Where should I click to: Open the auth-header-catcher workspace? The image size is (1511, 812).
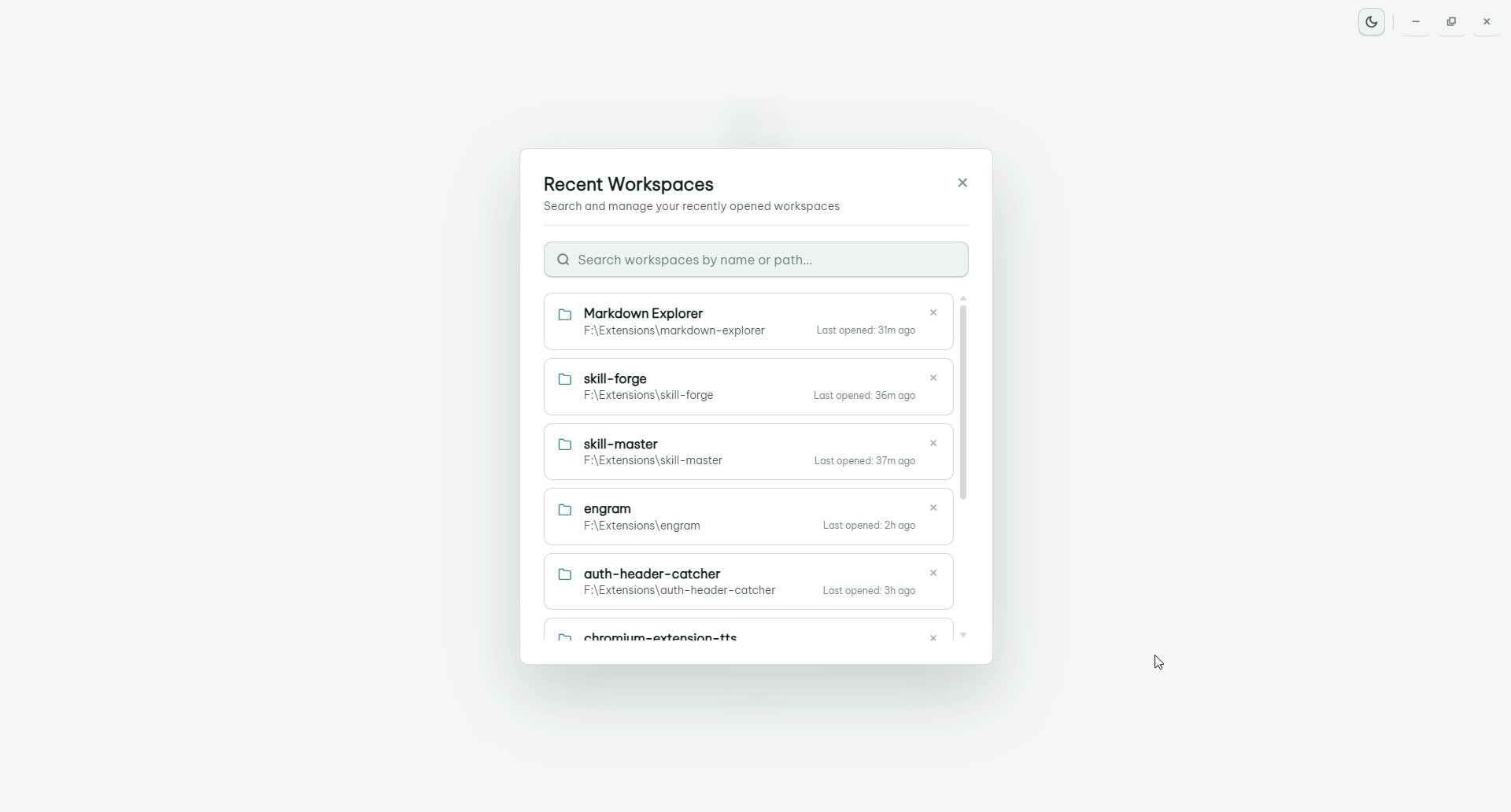(748, 582)
